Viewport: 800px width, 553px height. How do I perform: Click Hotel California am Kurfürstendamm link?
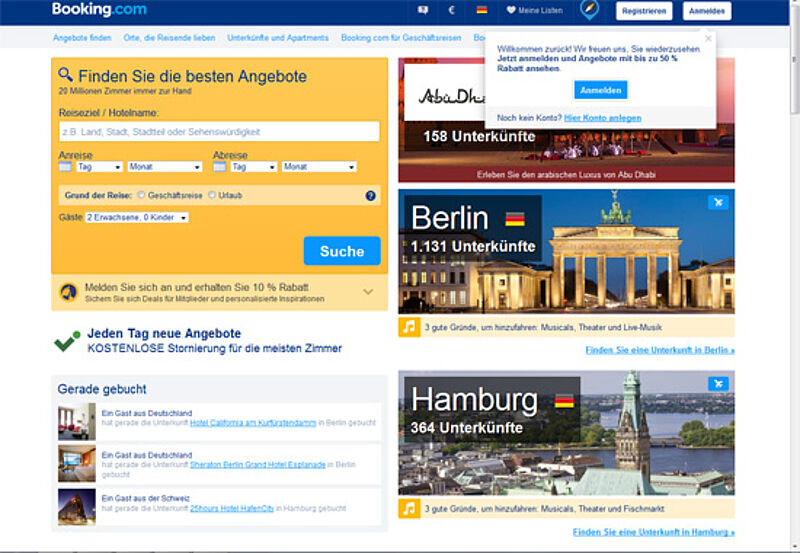(x=253, y=423)
